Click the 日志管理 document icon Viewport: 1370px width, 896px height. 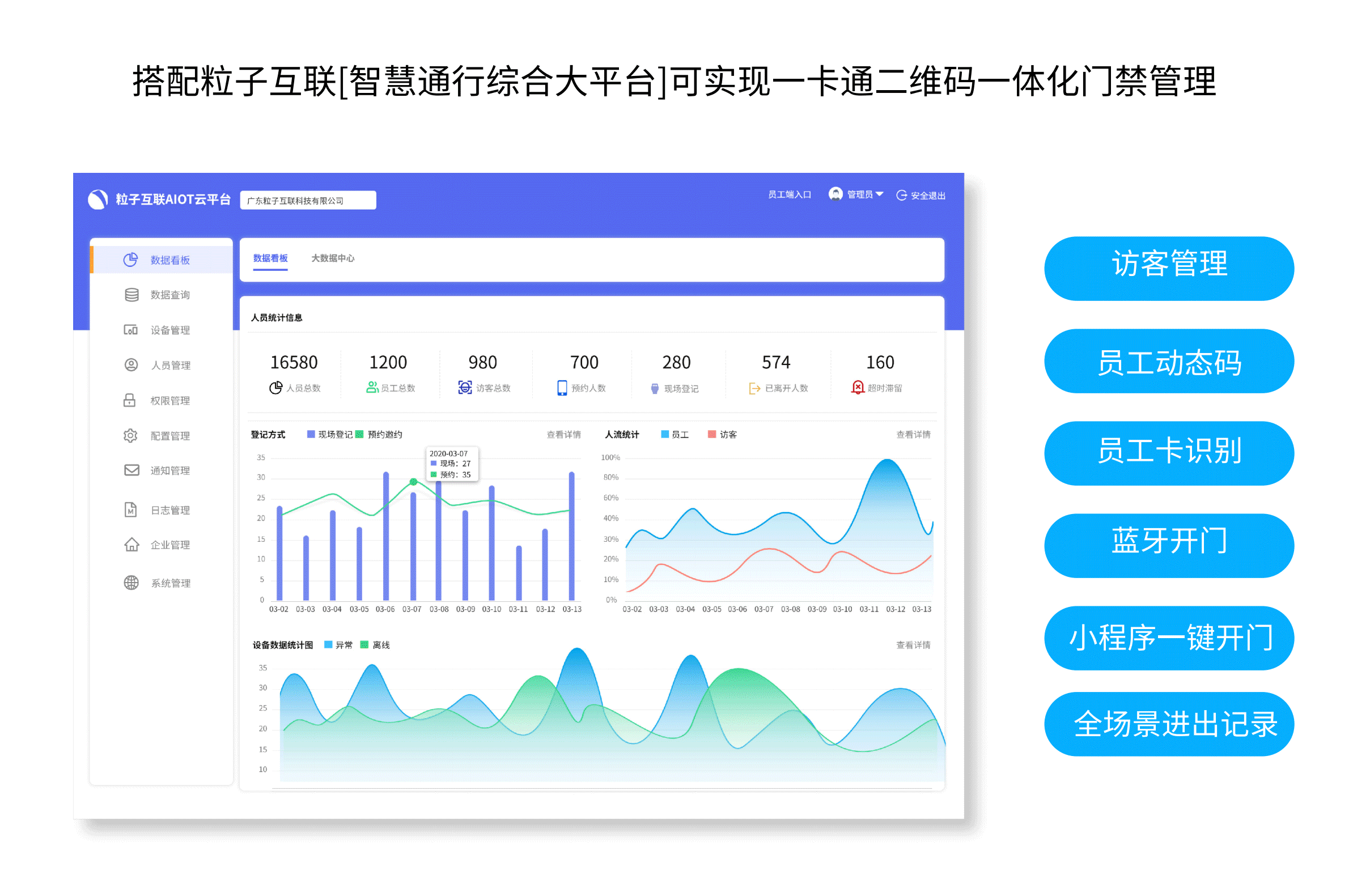tap(131, 510)
